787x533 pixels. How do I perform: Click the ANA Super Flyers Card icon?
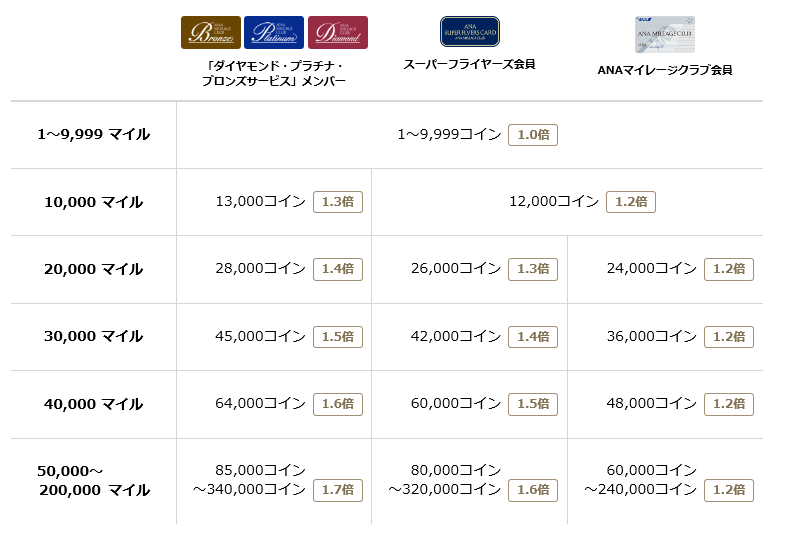coord(469,32)
